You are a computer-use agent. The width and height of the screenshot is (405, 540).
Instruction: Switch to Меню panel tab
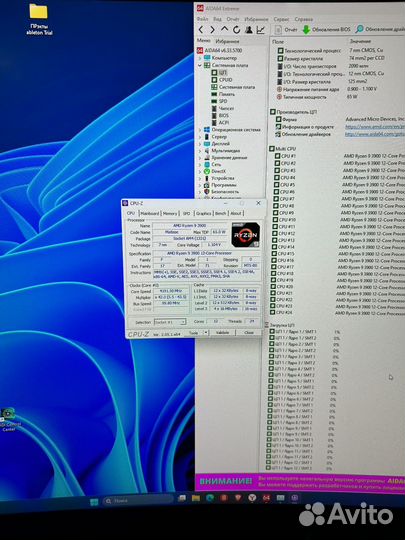(204, 41)
